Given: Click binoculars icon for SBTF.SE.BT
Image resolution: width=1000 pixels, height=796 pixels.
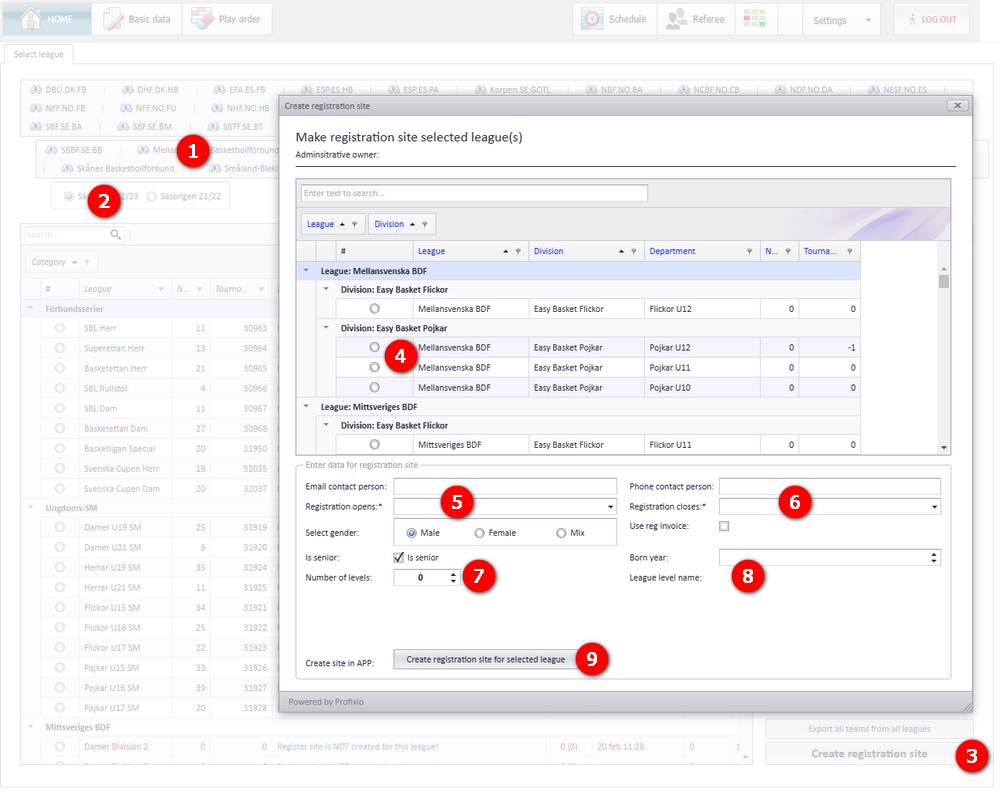Looking at the screenshot, I should click(213, 127).
